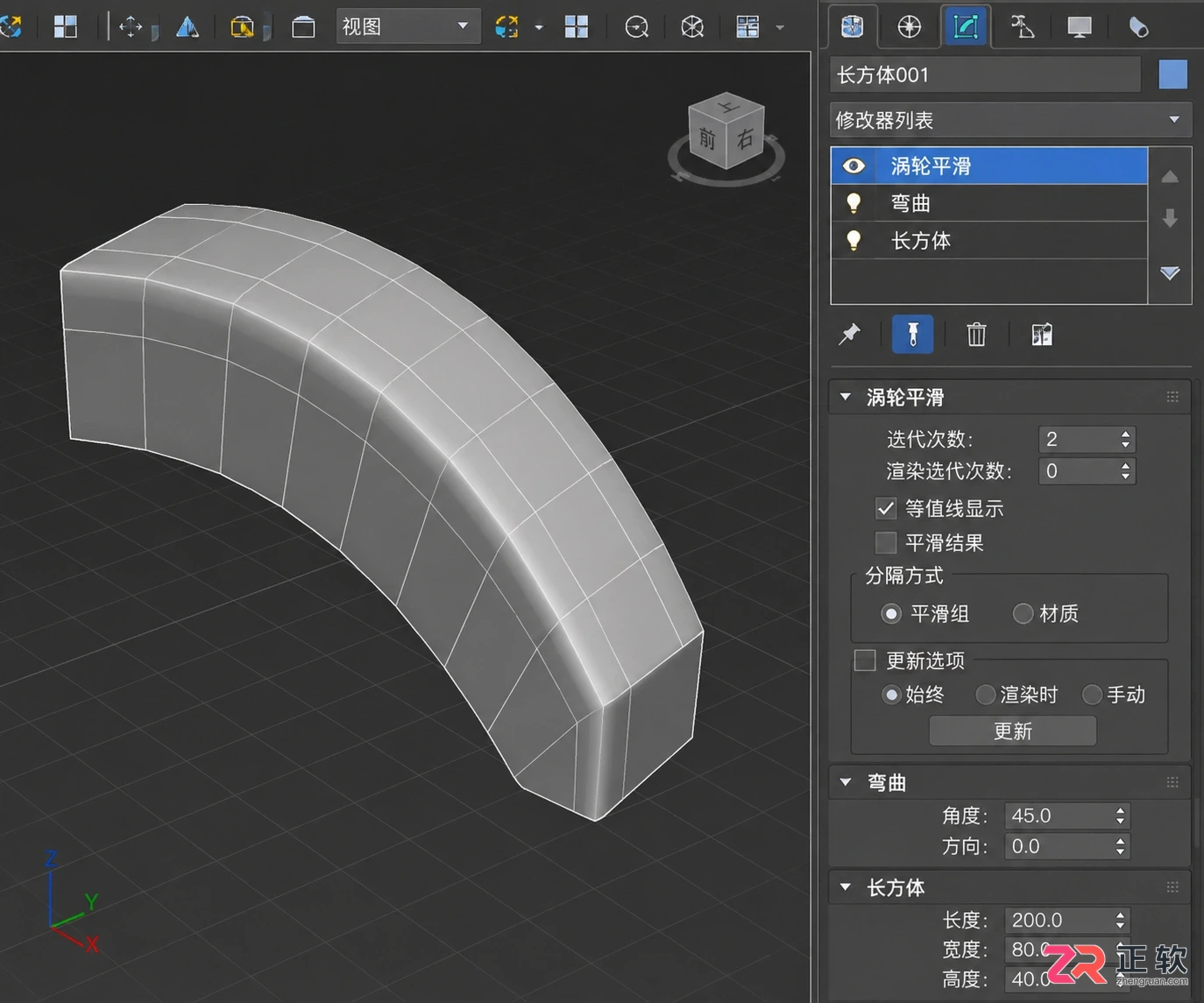The image size is (1204, 1003).
Task: Collapse the 长方体 parameters rollout
Action: coord(846,886)
